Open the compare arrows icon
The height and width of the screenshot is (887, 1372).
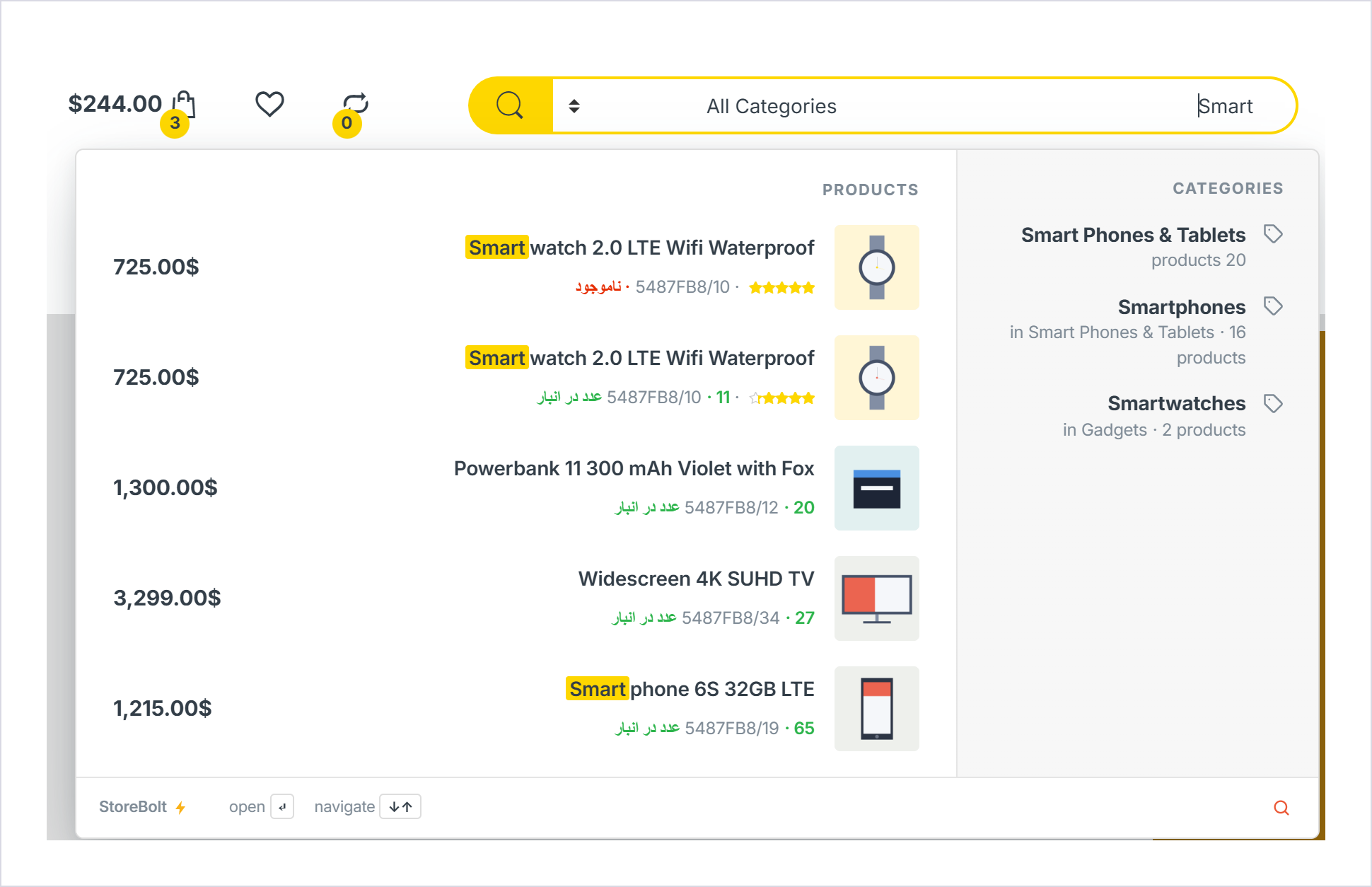(x=356, y=103)
